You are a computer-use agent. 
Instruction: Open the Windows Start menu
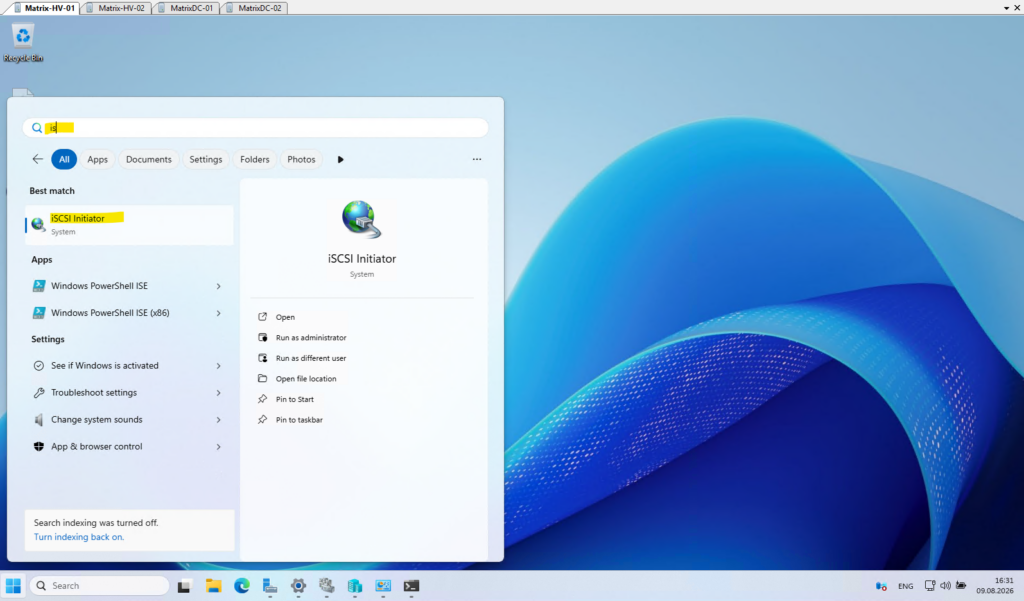click(x=14, y=585)
